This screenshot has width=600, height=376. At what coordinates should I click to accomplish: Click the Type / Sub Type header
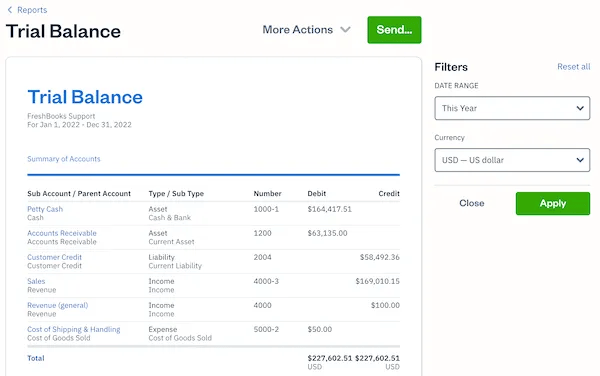pyautogui.click(x=176, y=194)
